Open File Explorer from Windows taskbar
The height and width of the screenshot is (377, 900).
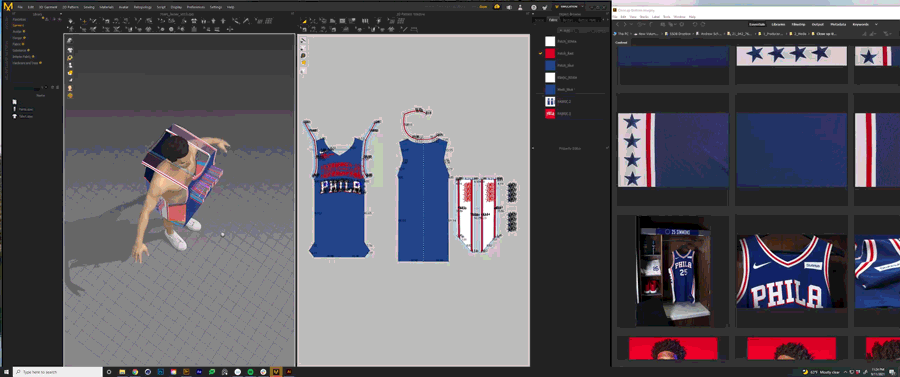(x=122, y=372)
